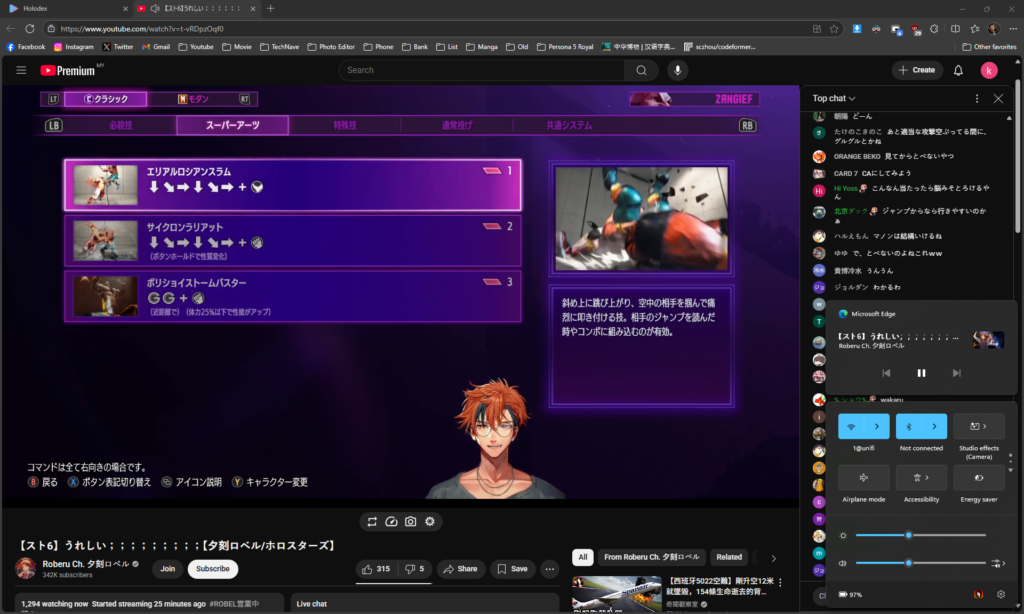This screenshot has height=614, width=1024.
Task: Open Edge profile picture menu
Action: tap(994, 29)
